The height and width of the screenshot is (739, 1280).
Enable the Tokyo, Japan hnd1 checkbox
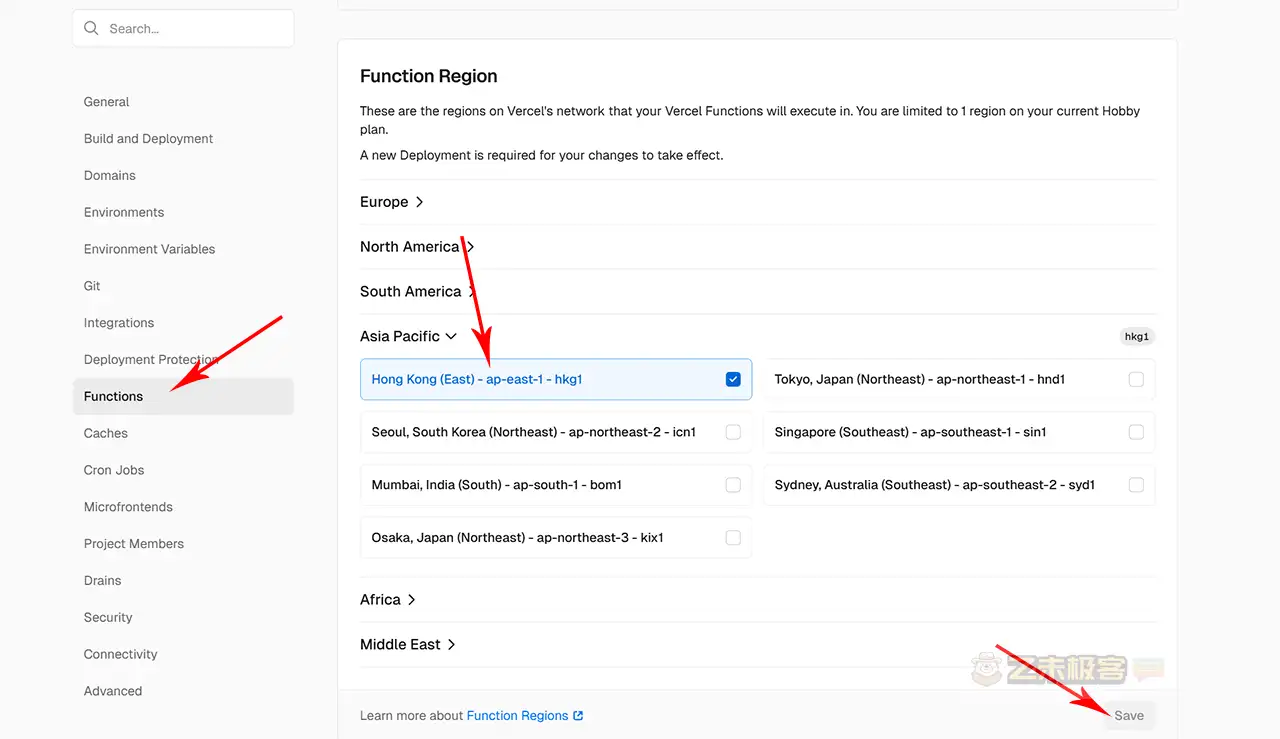tap(1136, 380)
